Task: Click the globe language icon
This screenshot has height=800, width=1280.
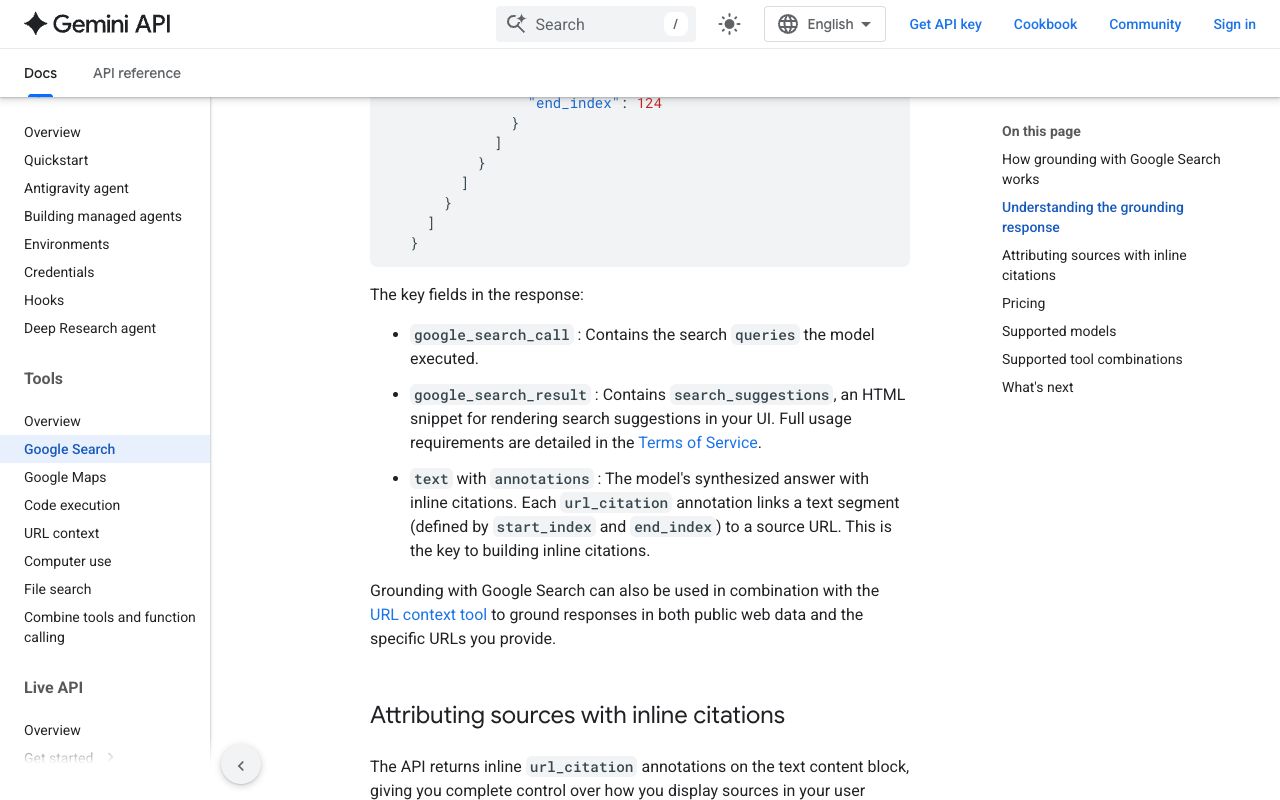Action: coord(788,24)
